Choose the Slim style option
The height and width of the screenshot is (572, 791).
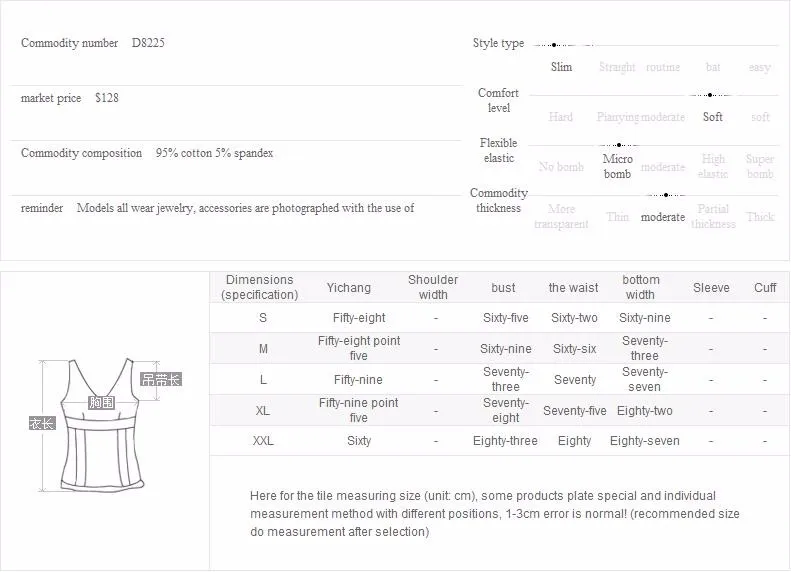(561, 67)
